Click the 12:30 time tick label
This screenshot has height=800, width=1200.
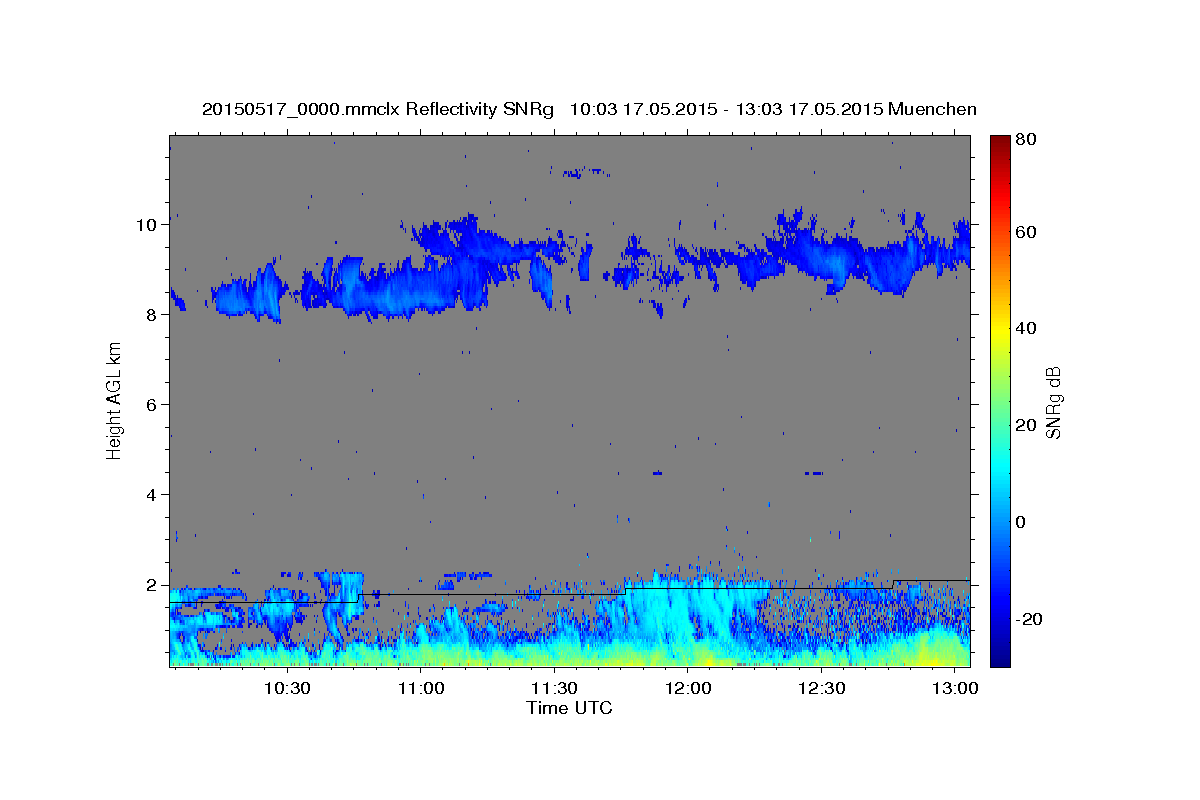(822, 689)
